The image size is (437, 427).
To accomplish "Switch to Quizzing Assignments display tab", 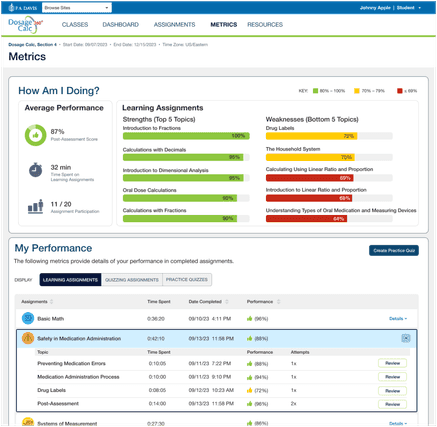I will 132,280.
